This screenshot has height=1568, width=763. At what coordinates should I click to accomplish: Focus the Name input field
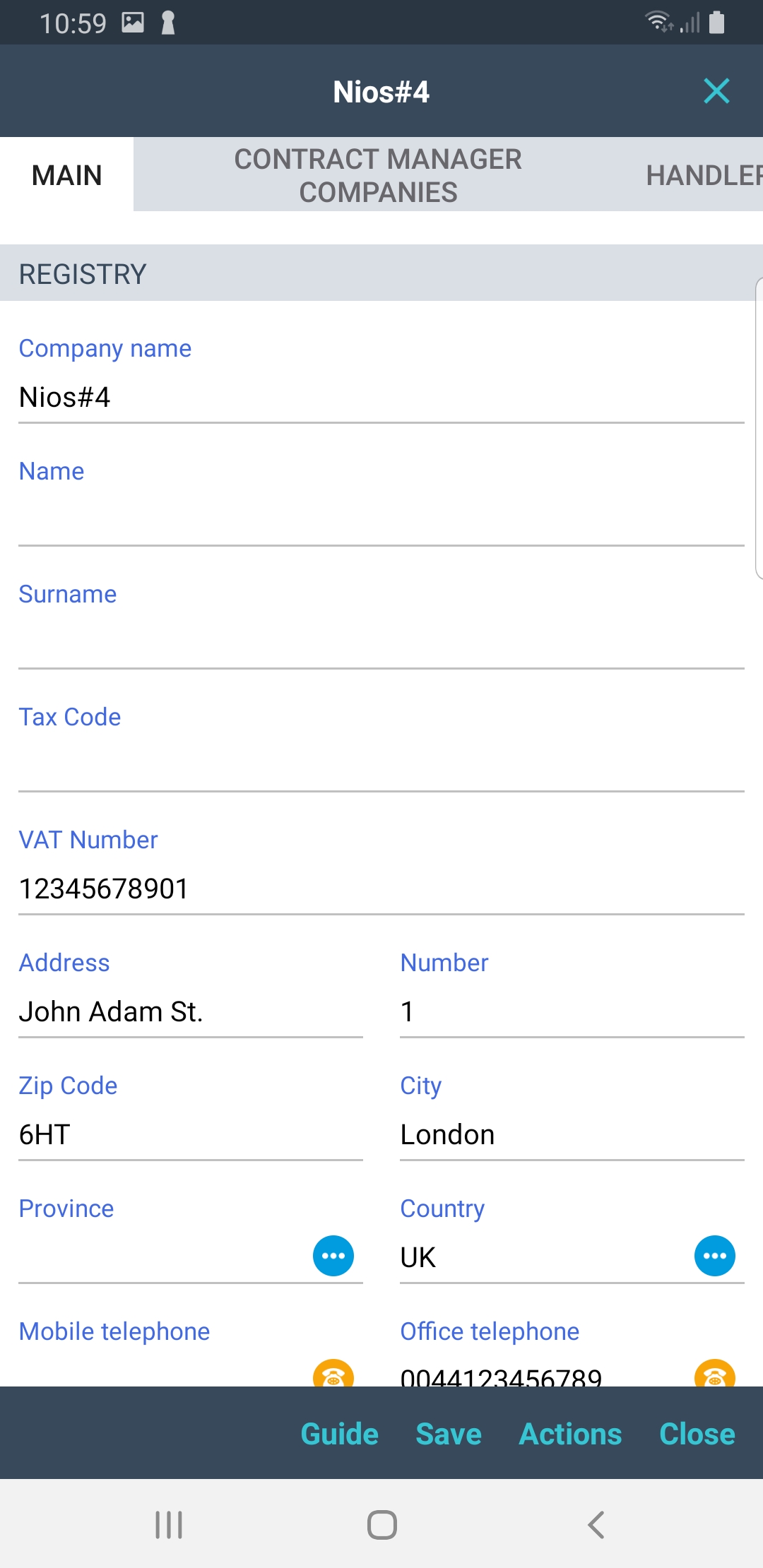381,521
